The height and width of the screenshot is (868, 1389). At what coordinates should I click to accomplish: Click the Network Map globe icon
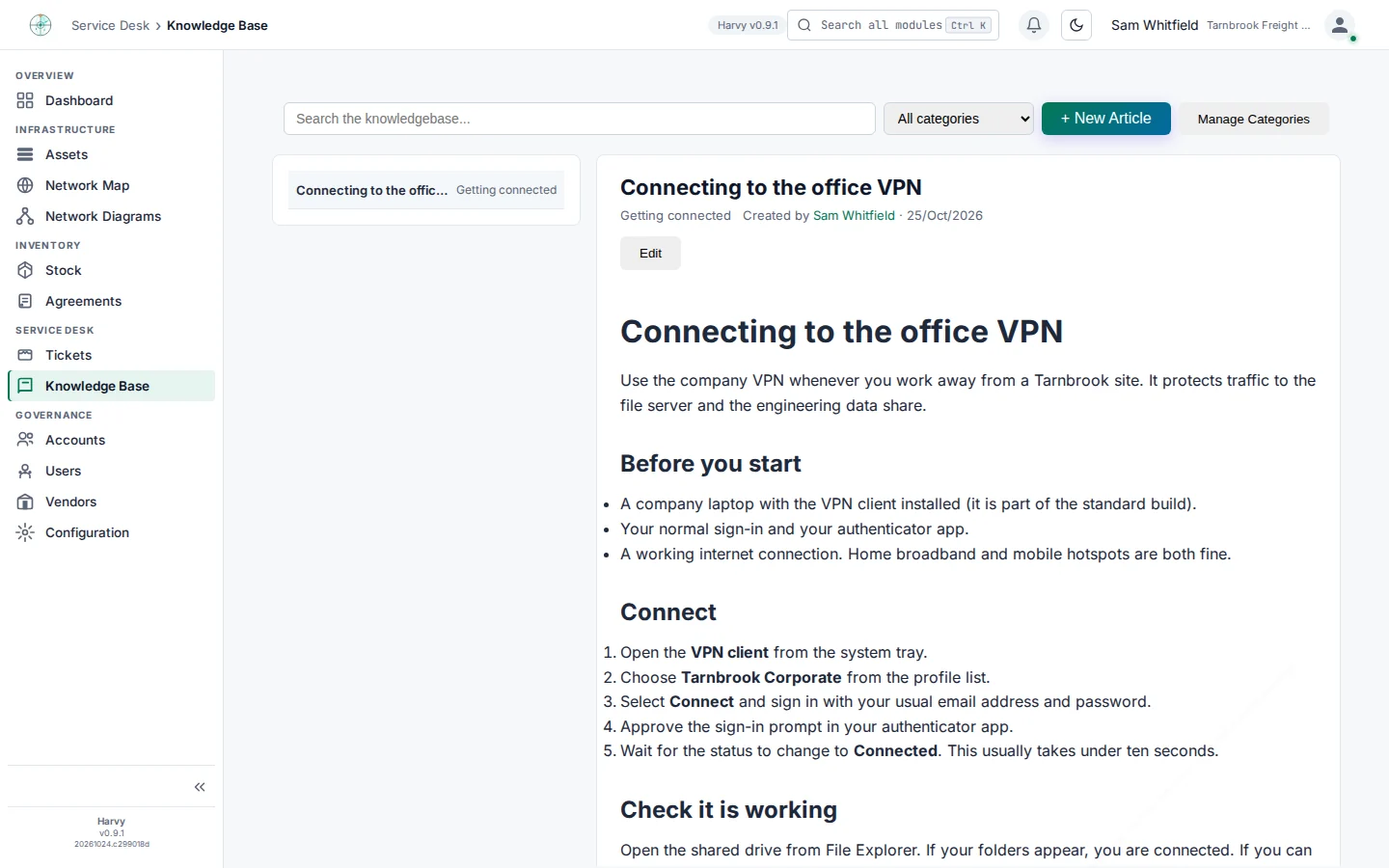click(x=25, y=185)
